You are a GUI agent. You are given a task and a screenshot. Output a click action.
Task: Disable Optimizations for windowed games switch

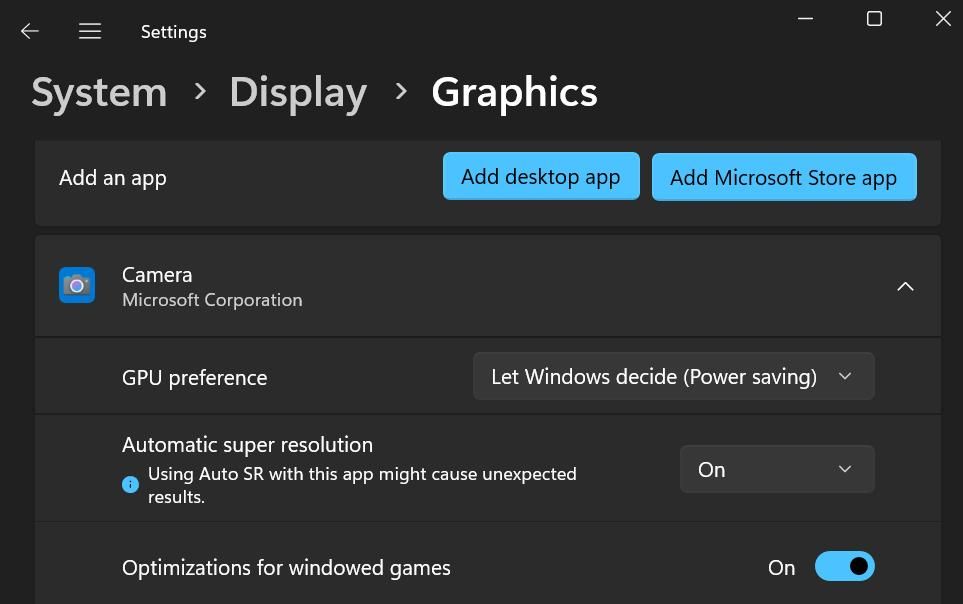pyautogui.click(x=845, y=567)
